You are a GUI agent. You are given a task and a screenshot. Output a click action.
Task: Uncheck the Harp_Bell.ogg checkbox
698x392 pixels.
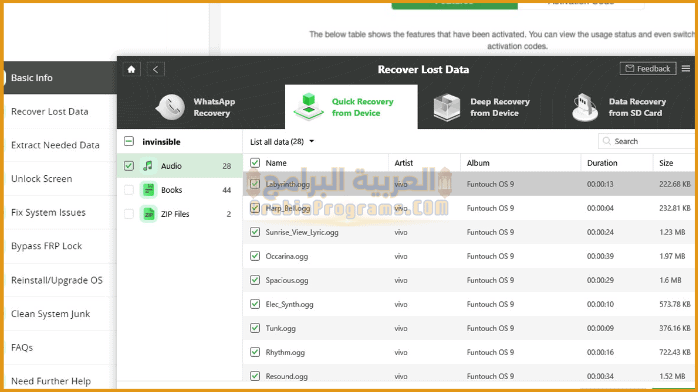[x=255, y=208]
